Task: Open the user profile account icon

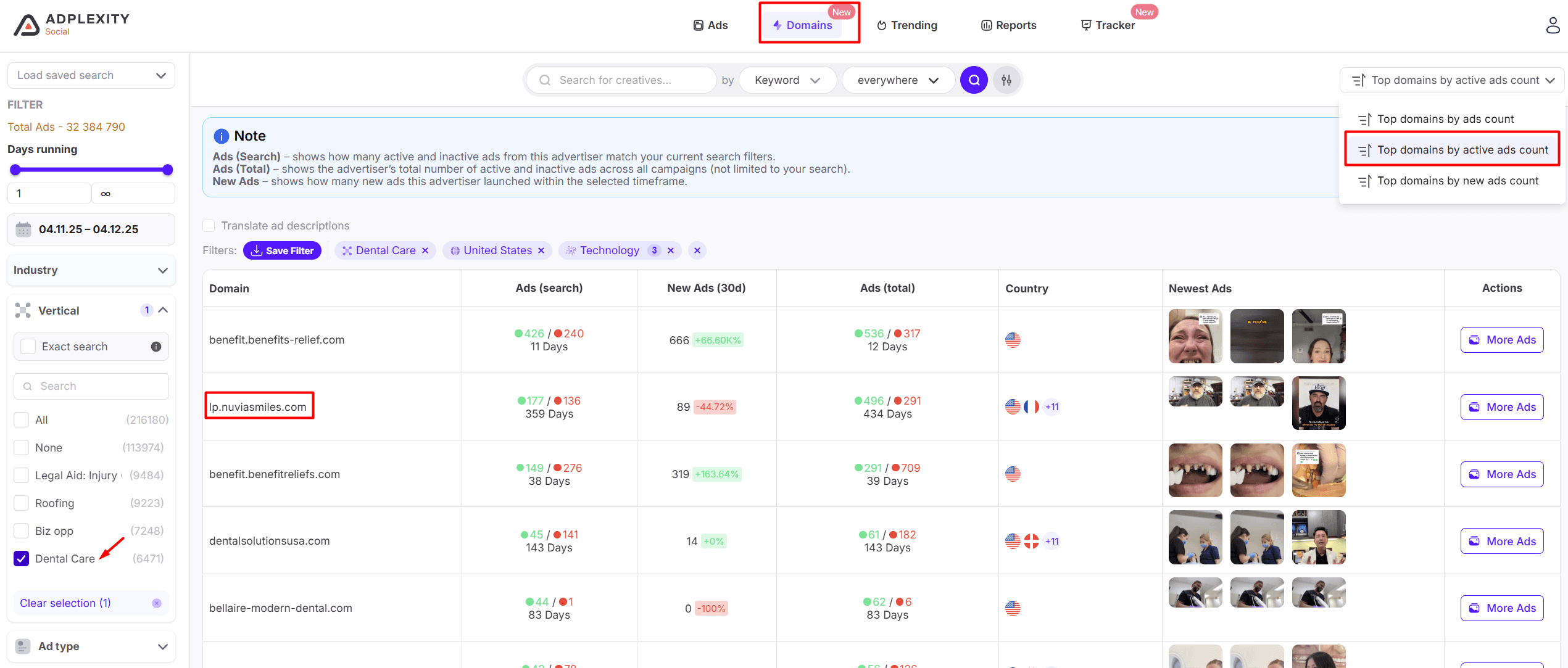Action: tap(1552, 25)
